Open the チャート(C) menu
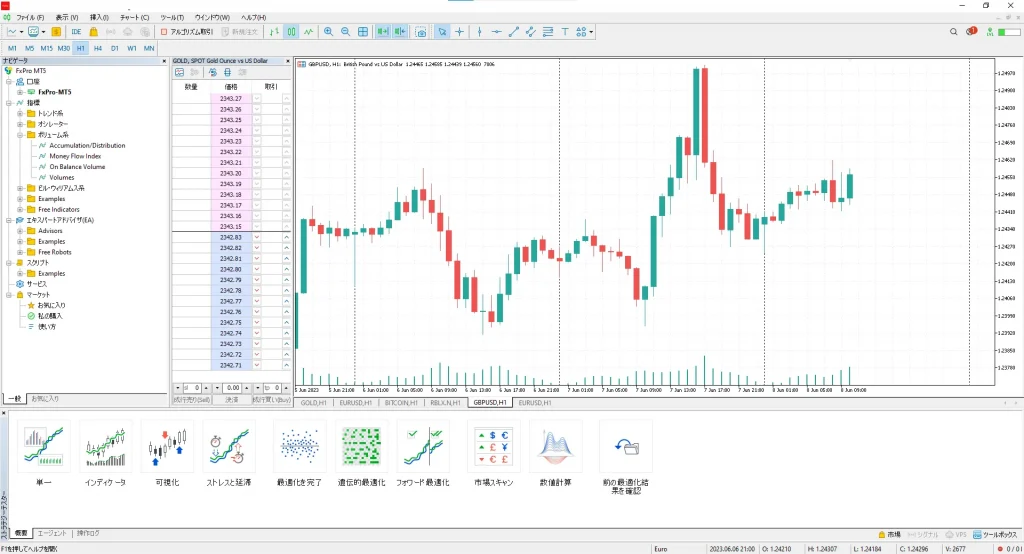Image resolution: width=1024 pixels, height=554 pixels. (135, 18)
